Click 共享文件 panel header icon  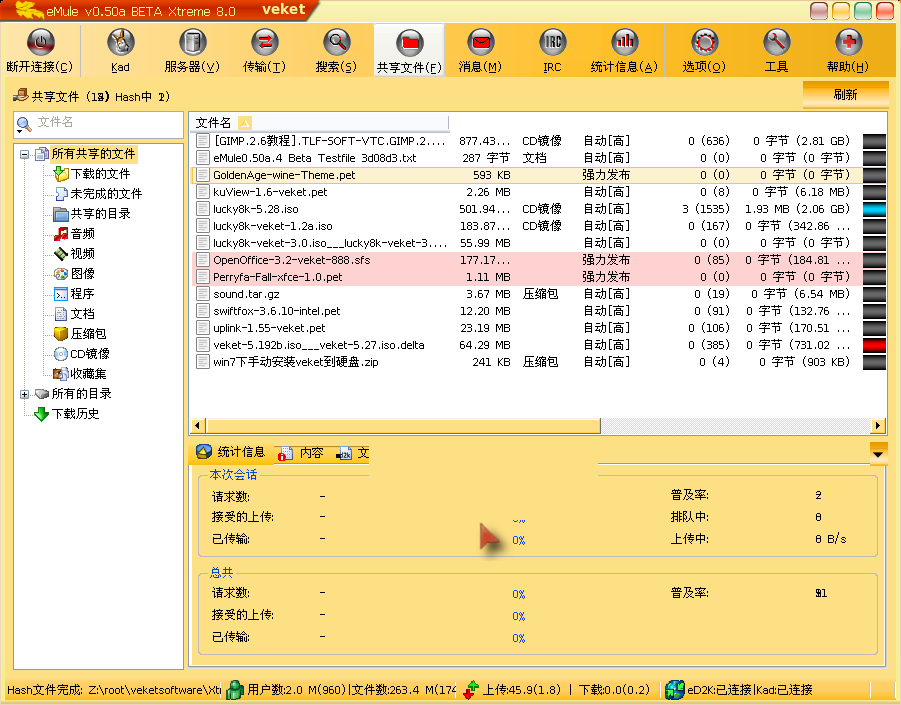coord(21,95)
